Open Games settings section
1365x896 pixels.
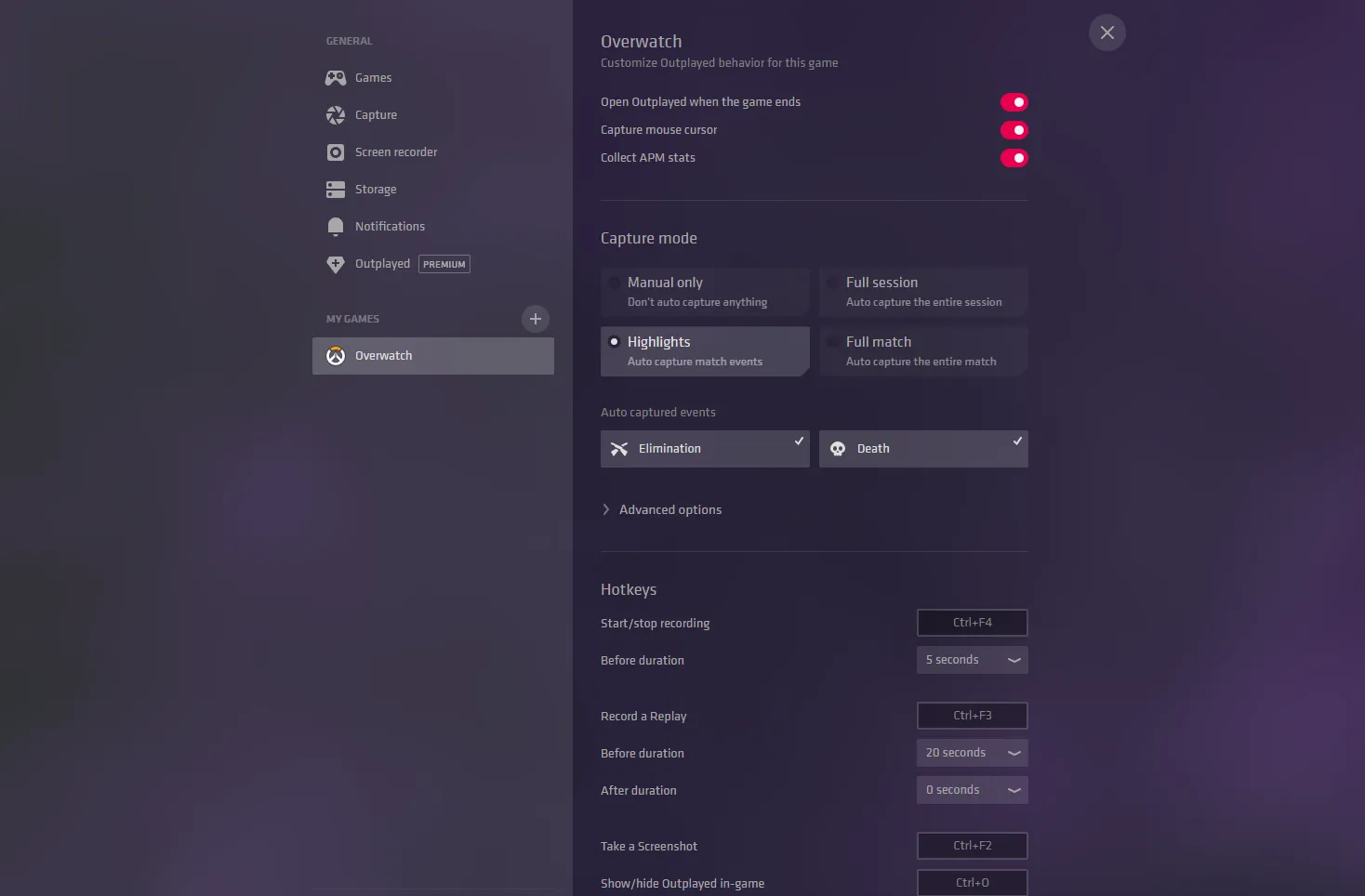click(433, 78)
